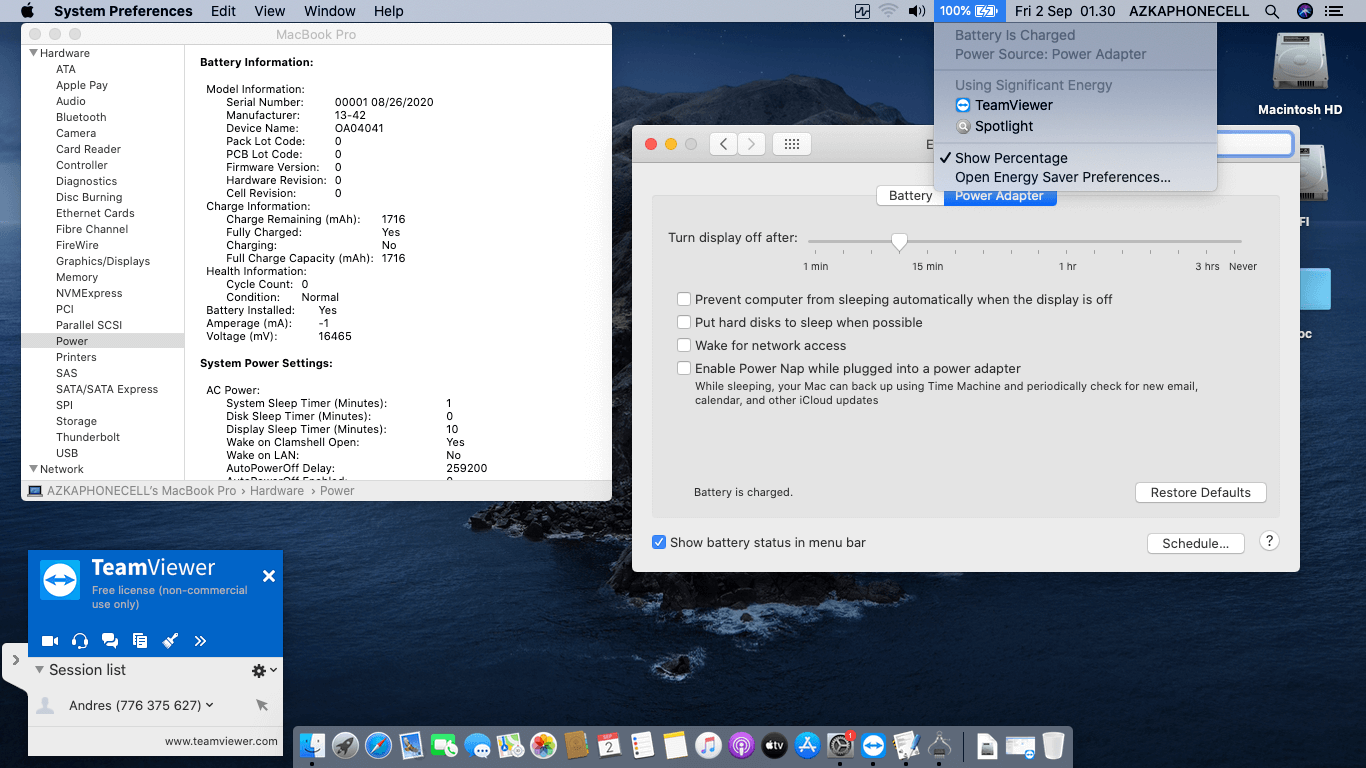Open the TeamViewer file box icon
This screenshot has width=1366, height=768.
coord(140,641)
